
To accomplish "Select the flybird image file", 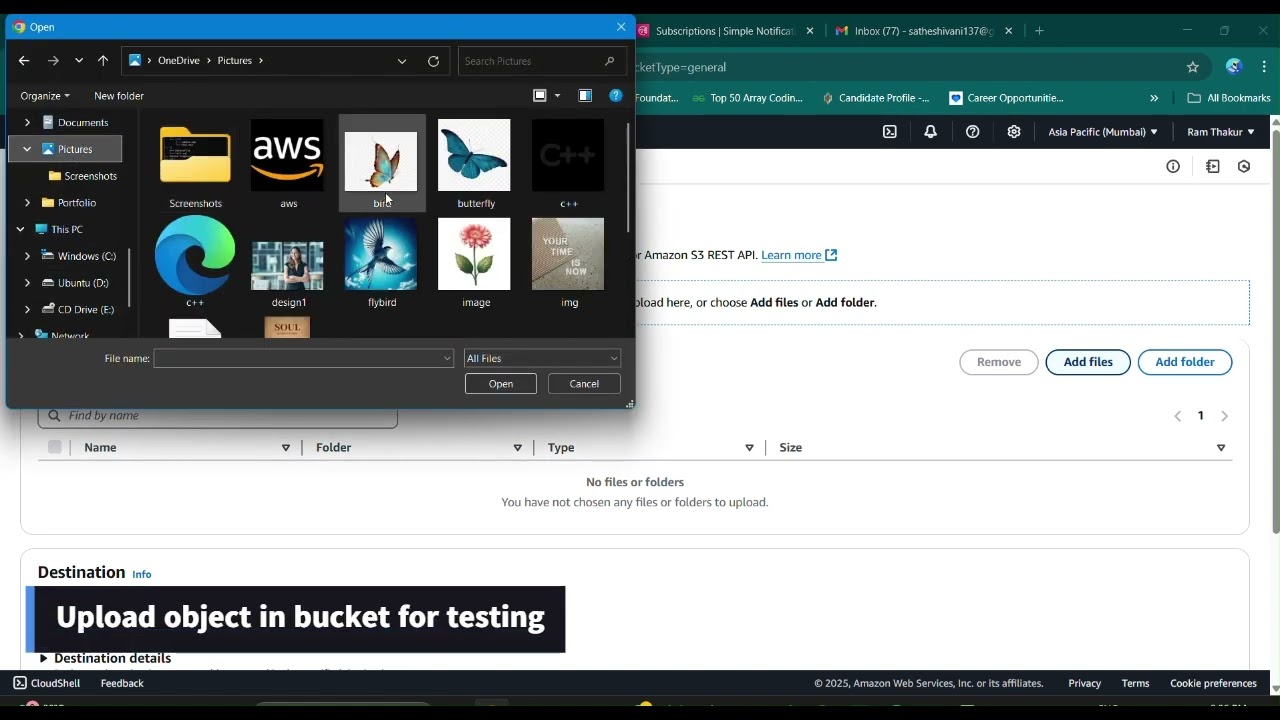I will [x=382, y=263].
